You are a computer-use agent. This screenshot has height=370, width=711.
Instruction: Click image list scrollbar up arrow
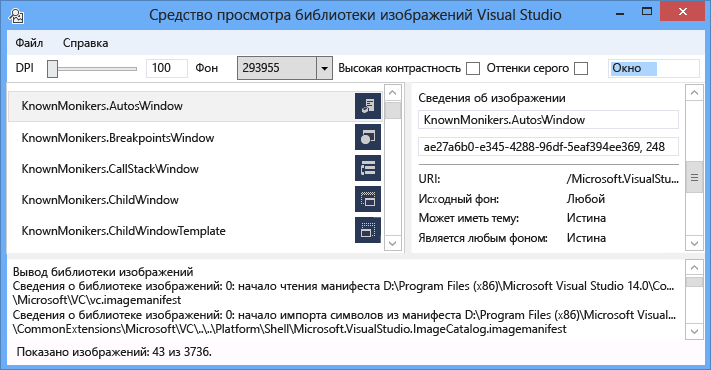click(393, 93)
